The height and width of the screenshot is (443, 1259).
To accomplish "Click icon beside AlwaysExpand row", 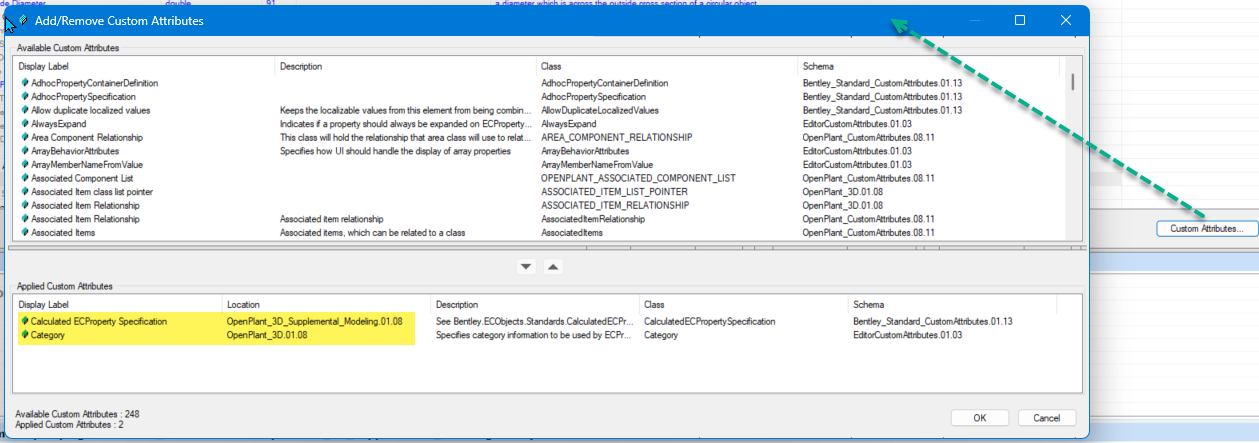I will click(x=24, y=124).
